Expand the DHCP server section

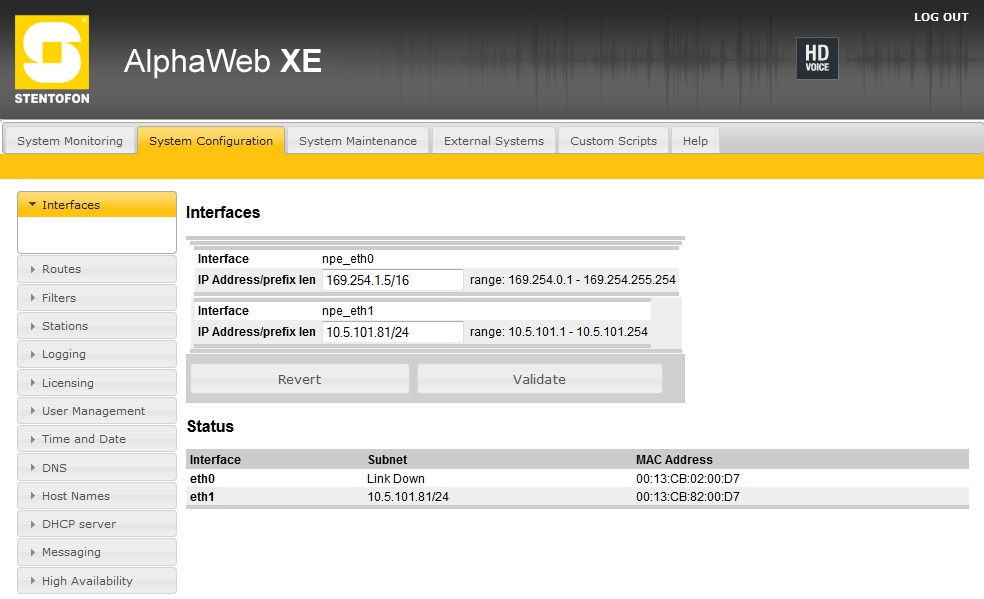[97, 524]
